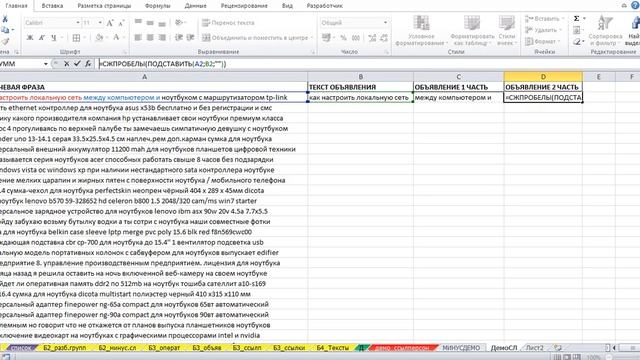Open Форматировать как таблицу gallery
This screenshot has height=360, width=640.
(x=472, y=30)
